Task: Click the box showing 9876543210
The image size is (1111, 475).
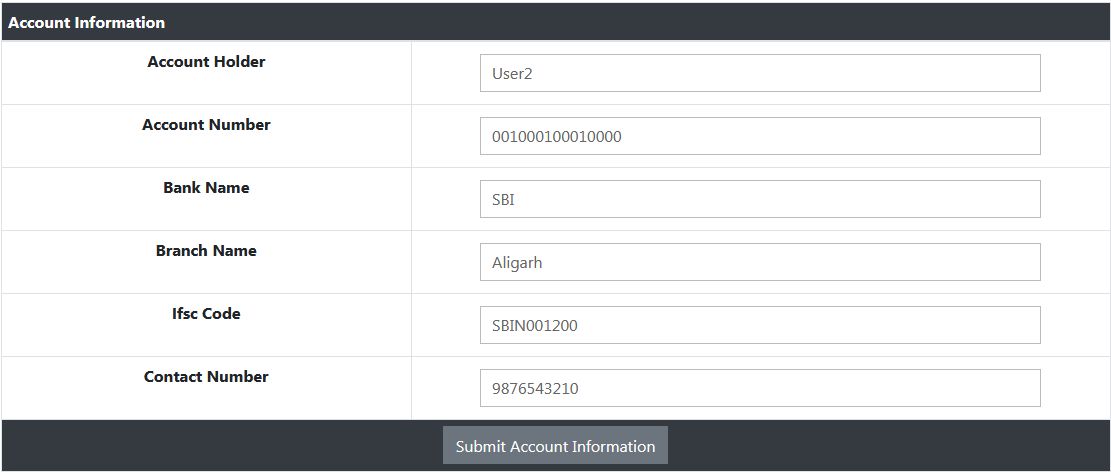Action: [x=760, y=388]
